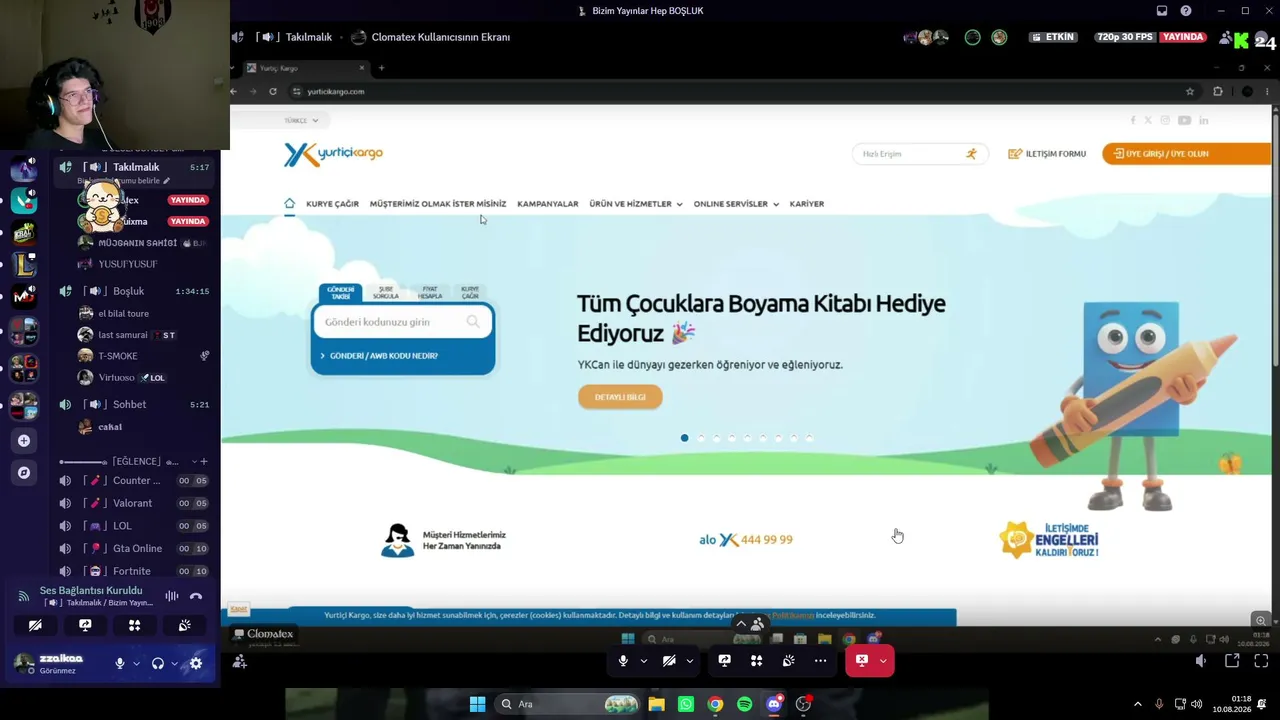Open Discord inbox icon in title bar
This screenshot has height=720, width=1280.
pyautogui.click(x=1162, y=11)
